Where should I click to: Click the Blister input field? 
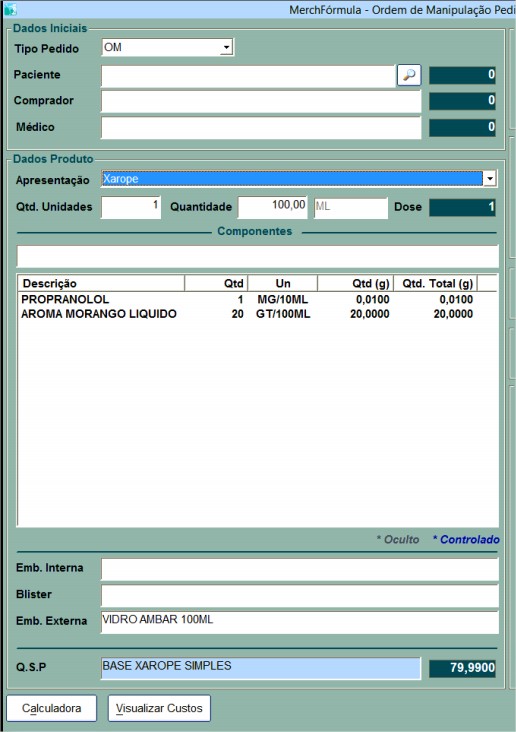point(300,596)
